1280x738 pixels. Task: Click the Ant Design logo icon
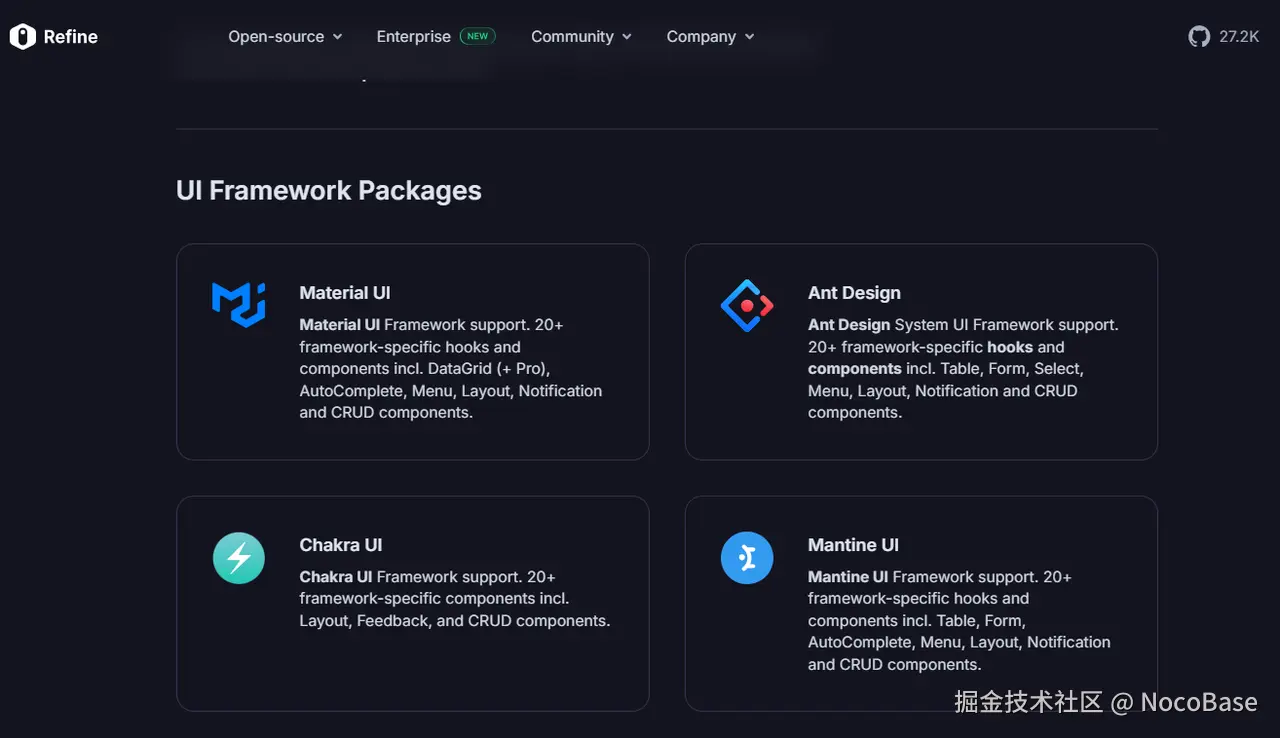tap(747, 305)
